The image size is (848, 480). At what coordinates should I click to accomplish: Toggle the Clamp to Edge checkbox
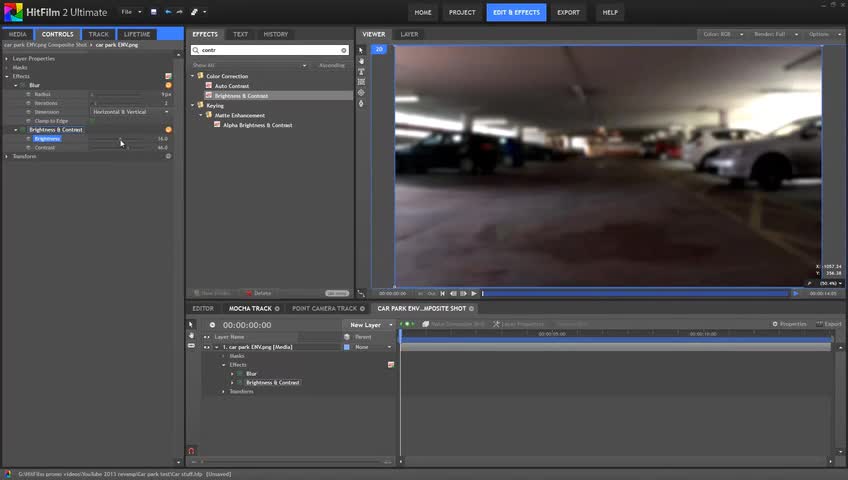tap(91, 121)
